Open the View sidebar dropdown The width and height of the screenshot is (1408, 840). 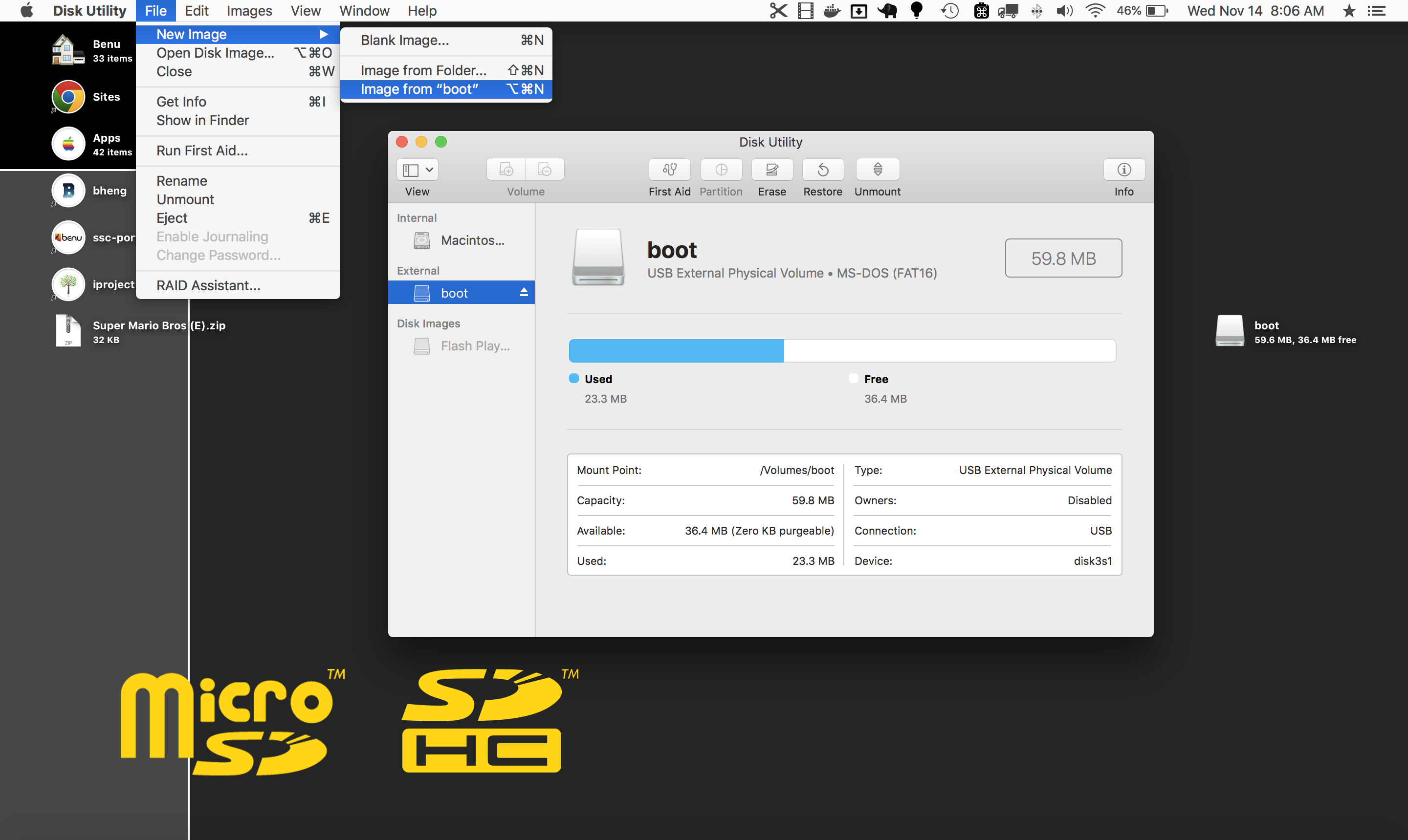(417, 169)
